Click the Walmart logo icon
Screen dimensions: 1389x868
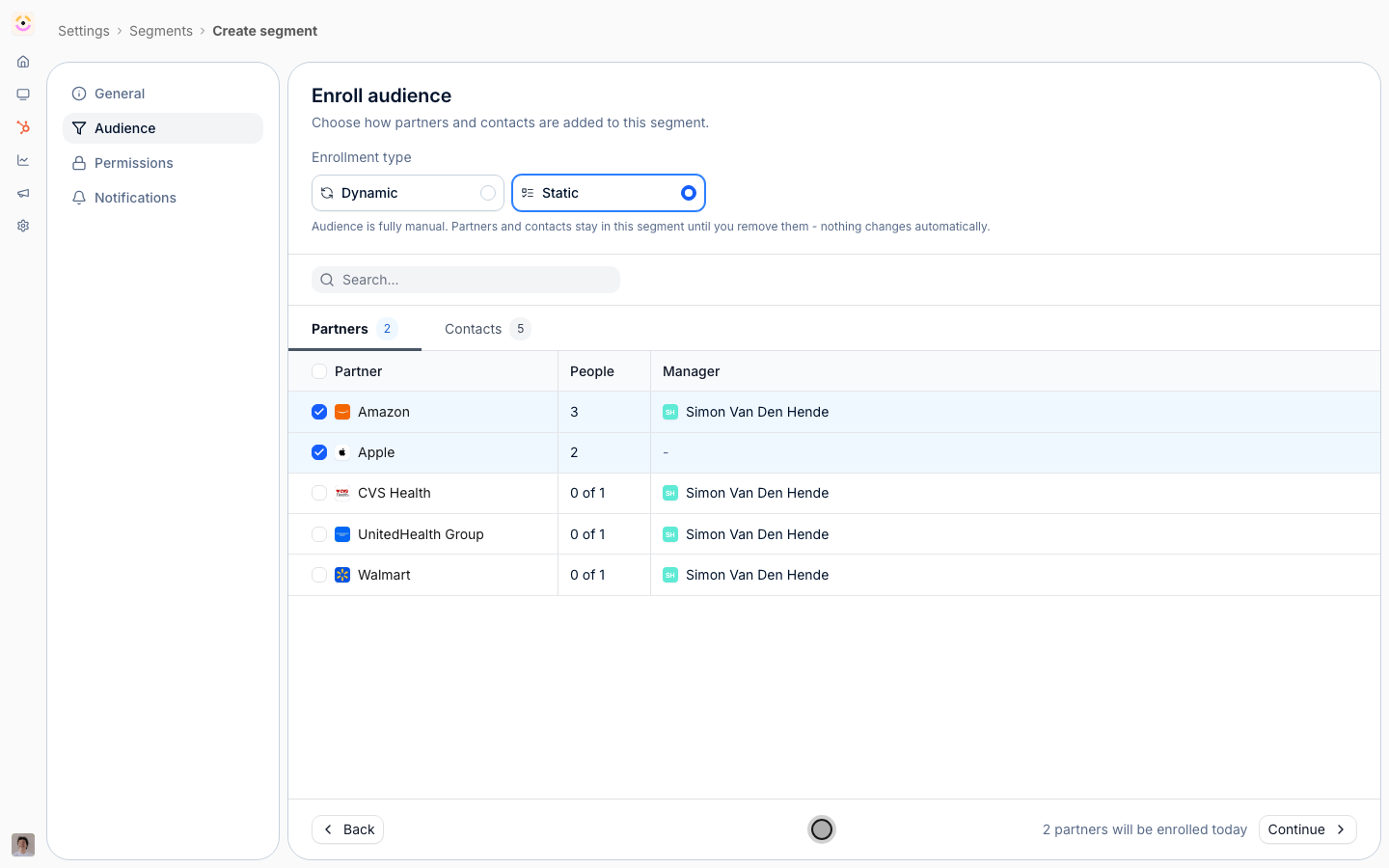[342, 575]
